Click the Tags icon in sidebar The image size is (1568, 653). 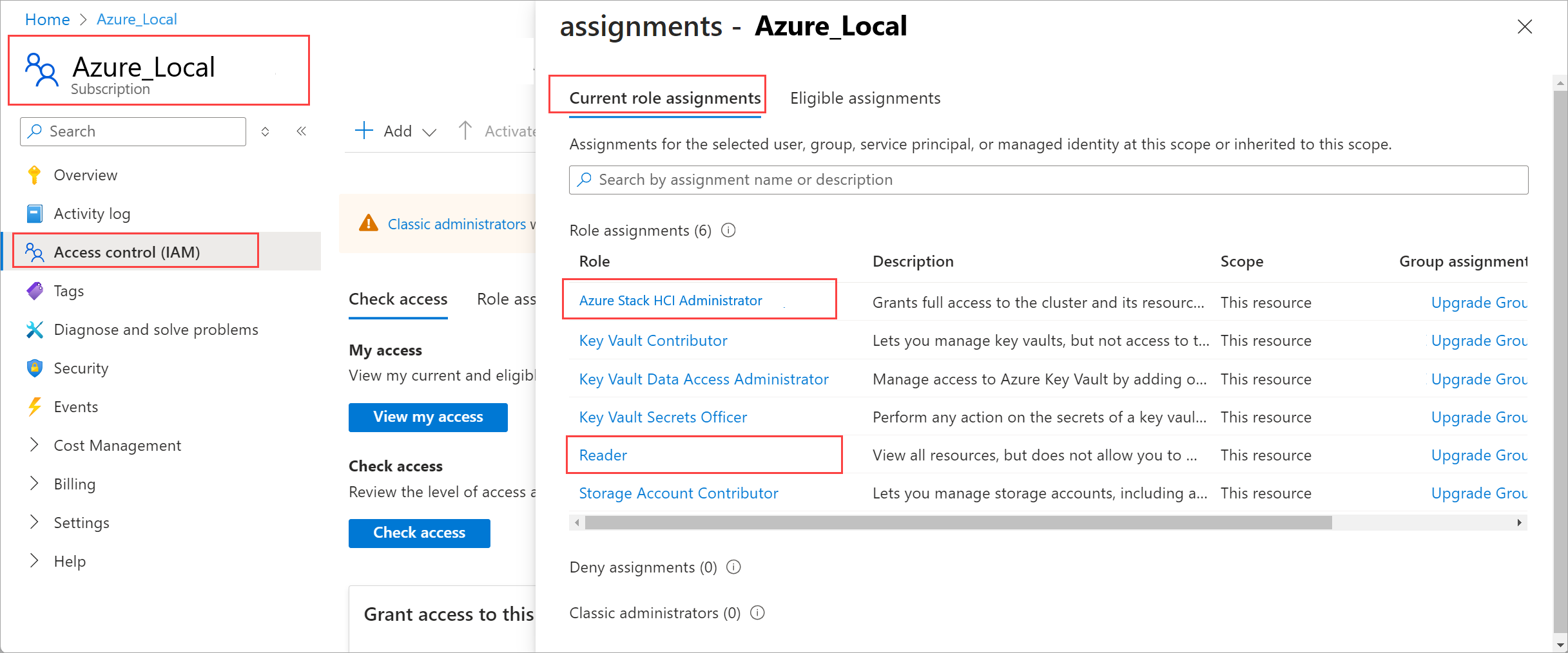[x=35, y=291]
